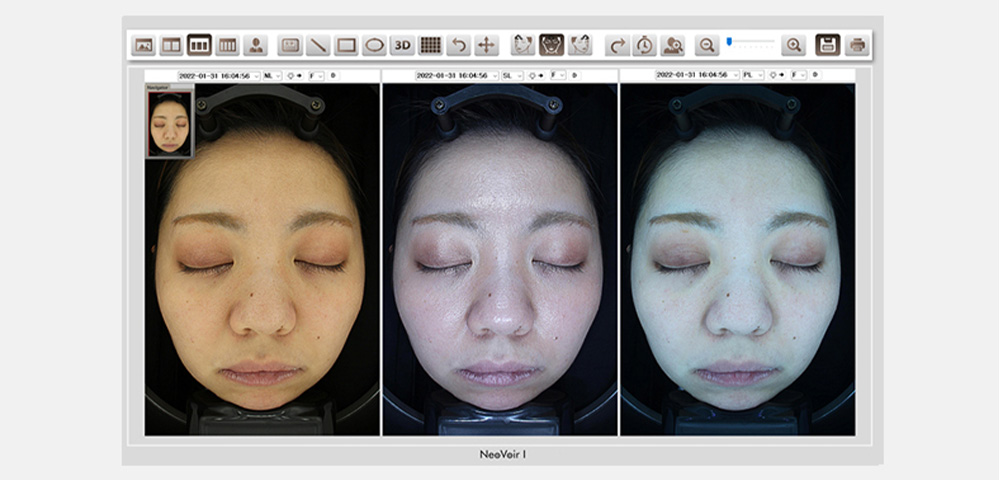Click the save floppy disk icon
1000x480 pixels.
tap(827, 45)
